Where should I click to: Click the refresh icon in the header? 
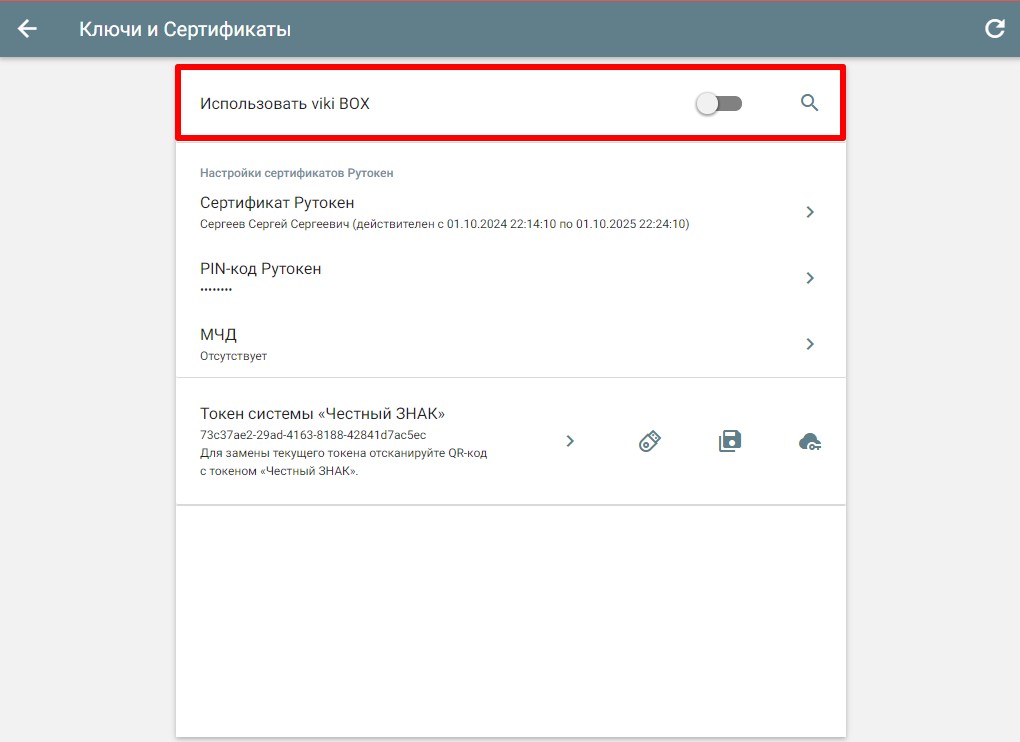tap(994, 29)
